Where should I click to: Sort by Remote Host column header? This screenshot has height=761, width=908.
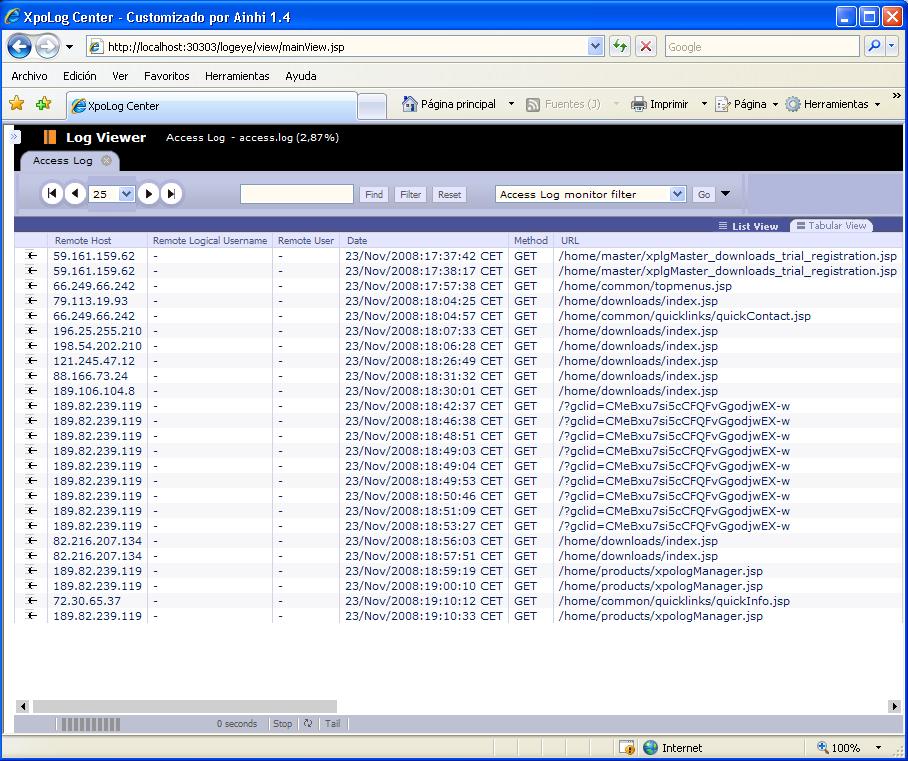tap(83, 240)
